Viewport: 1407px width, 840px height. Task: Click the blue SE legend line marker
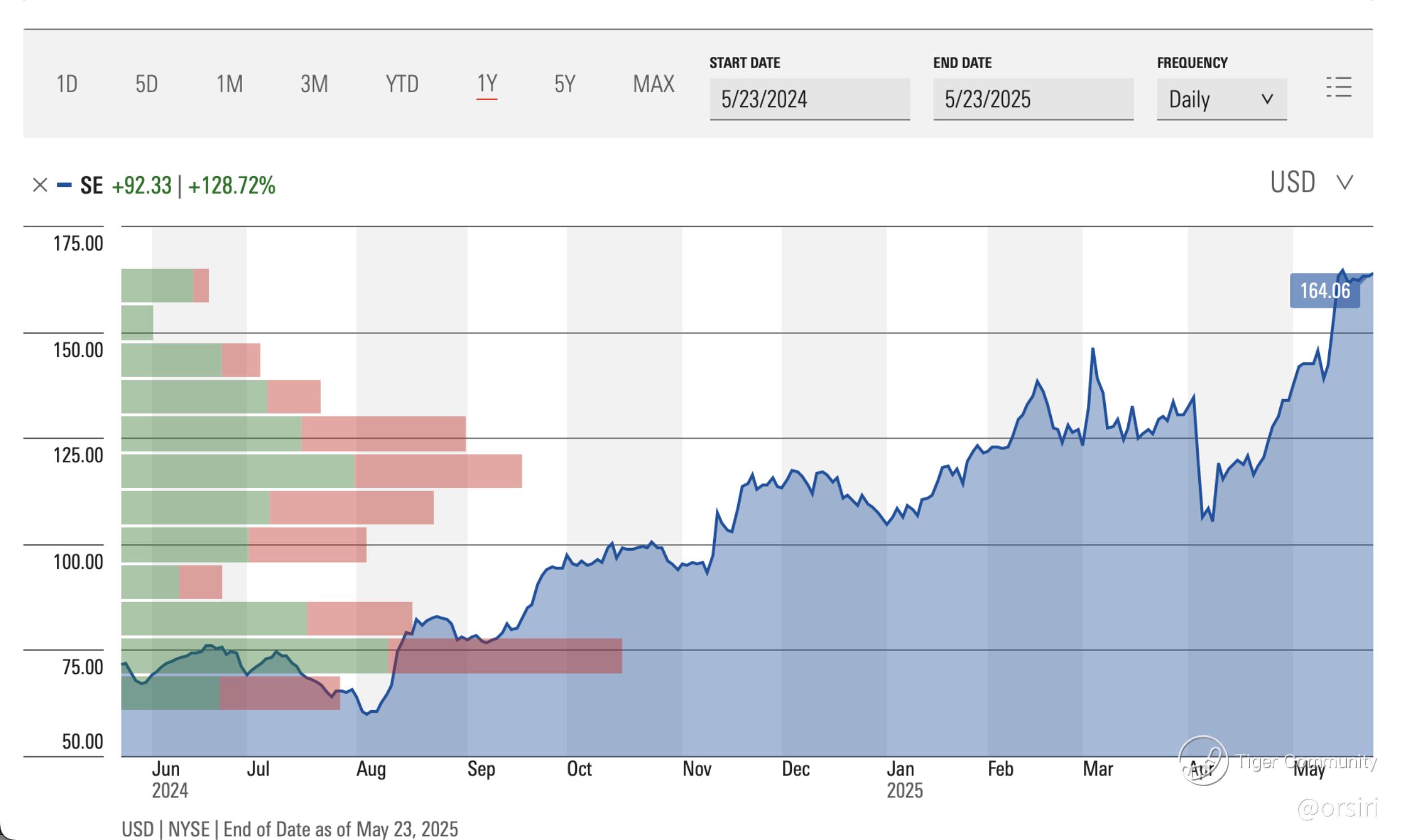[x=64, y=185]
